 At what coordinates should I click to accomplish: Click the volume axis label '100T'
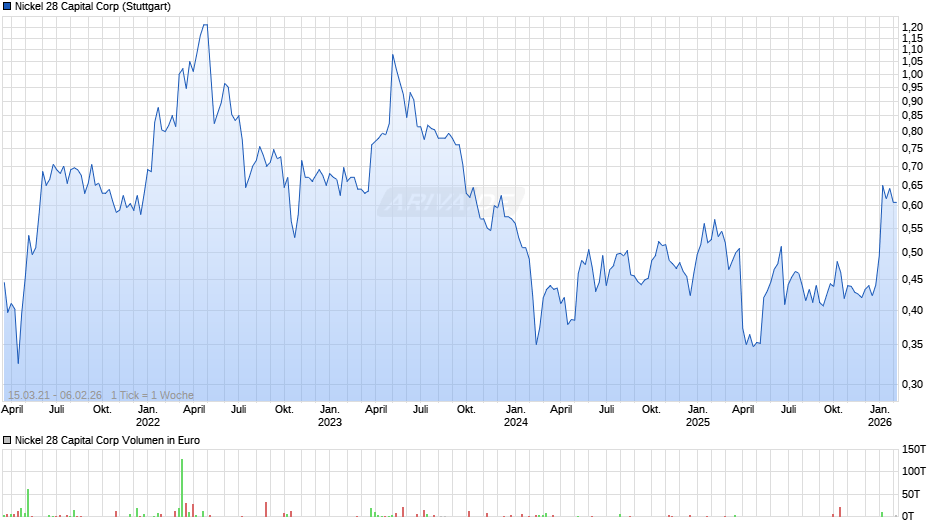914,471
